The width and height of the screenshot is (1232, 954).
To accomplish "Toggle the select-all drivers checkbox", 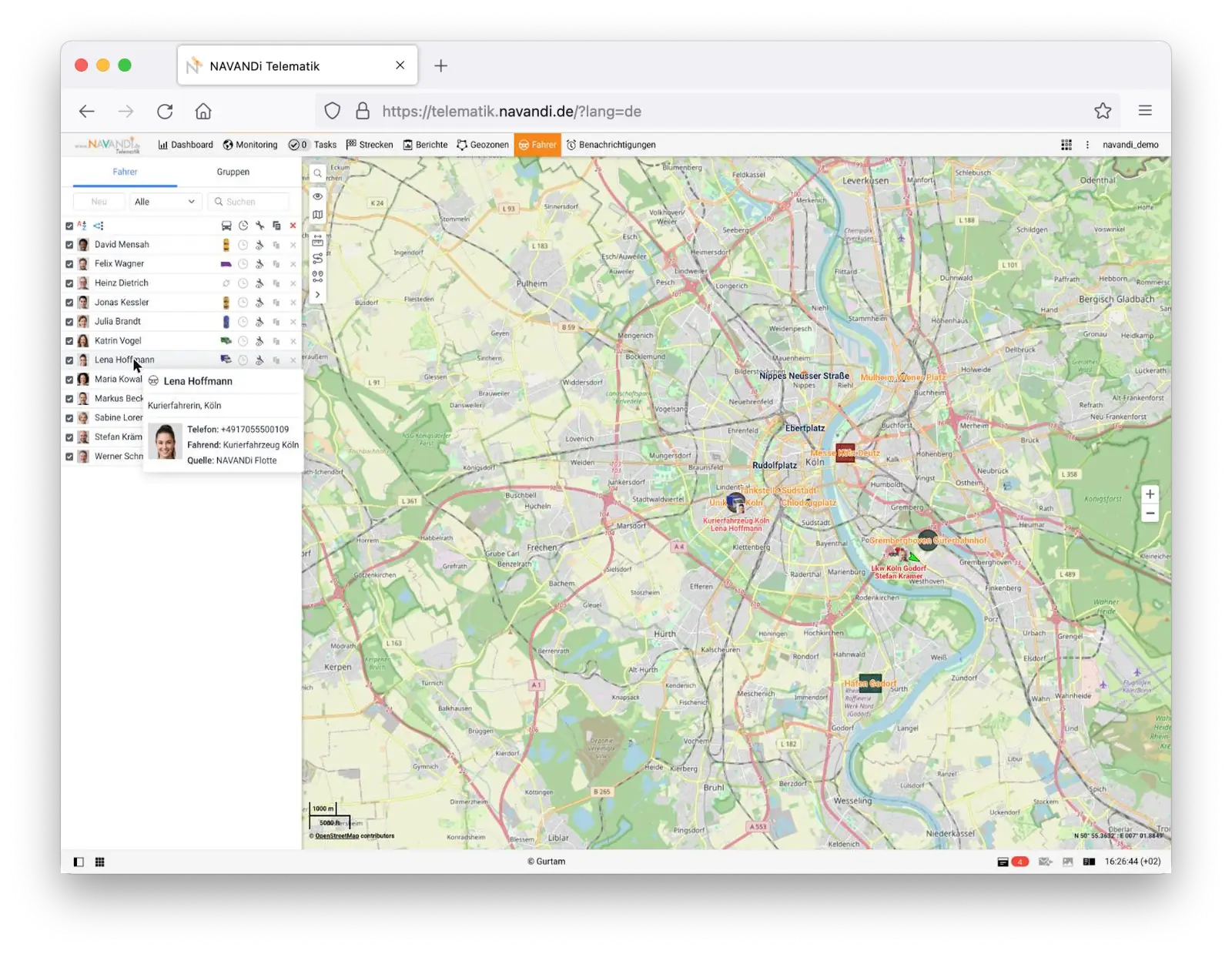I will [69, 226].
